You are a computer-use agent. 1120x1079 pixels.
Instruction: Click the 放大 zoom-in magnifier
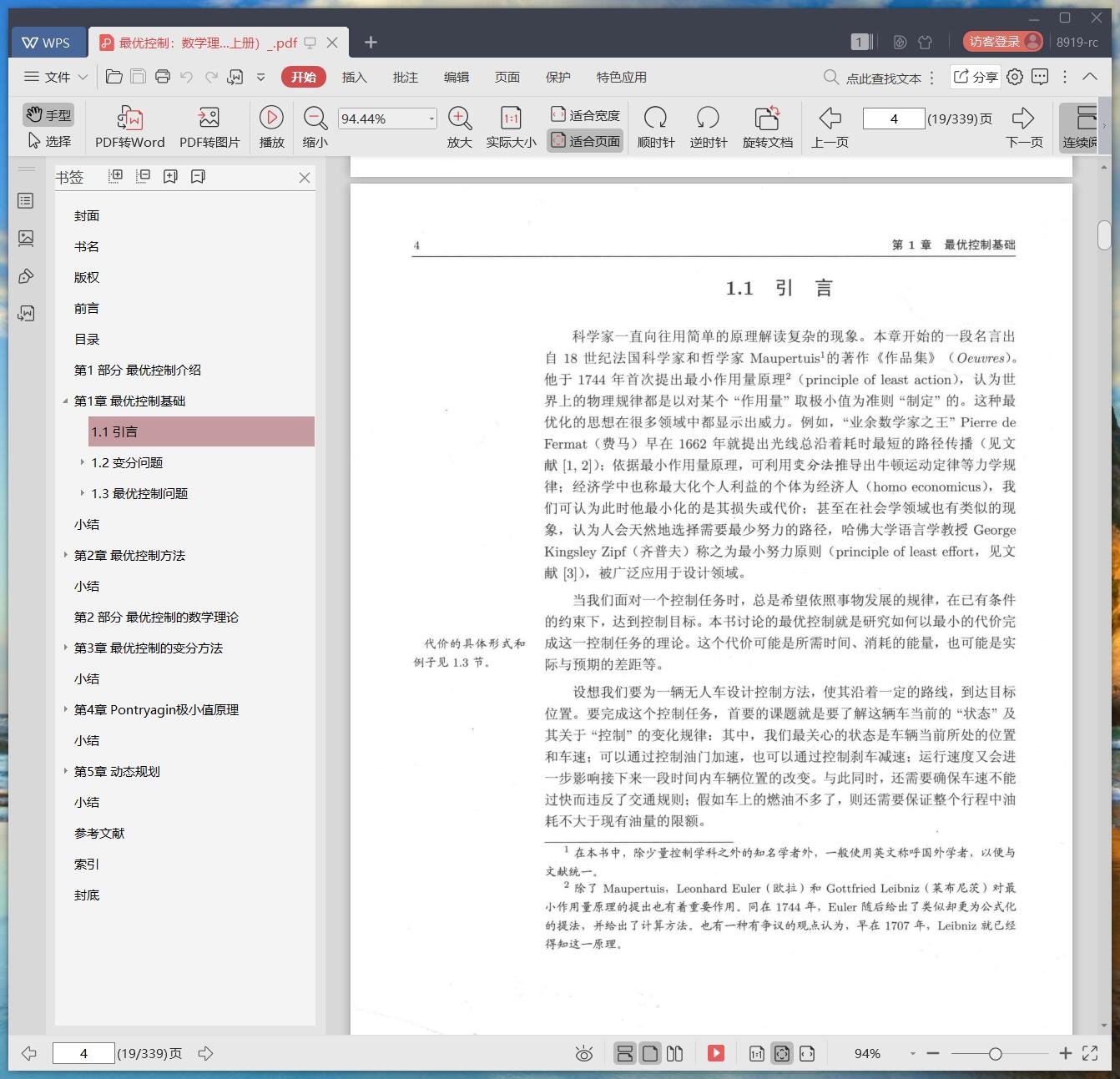[459, 118]
